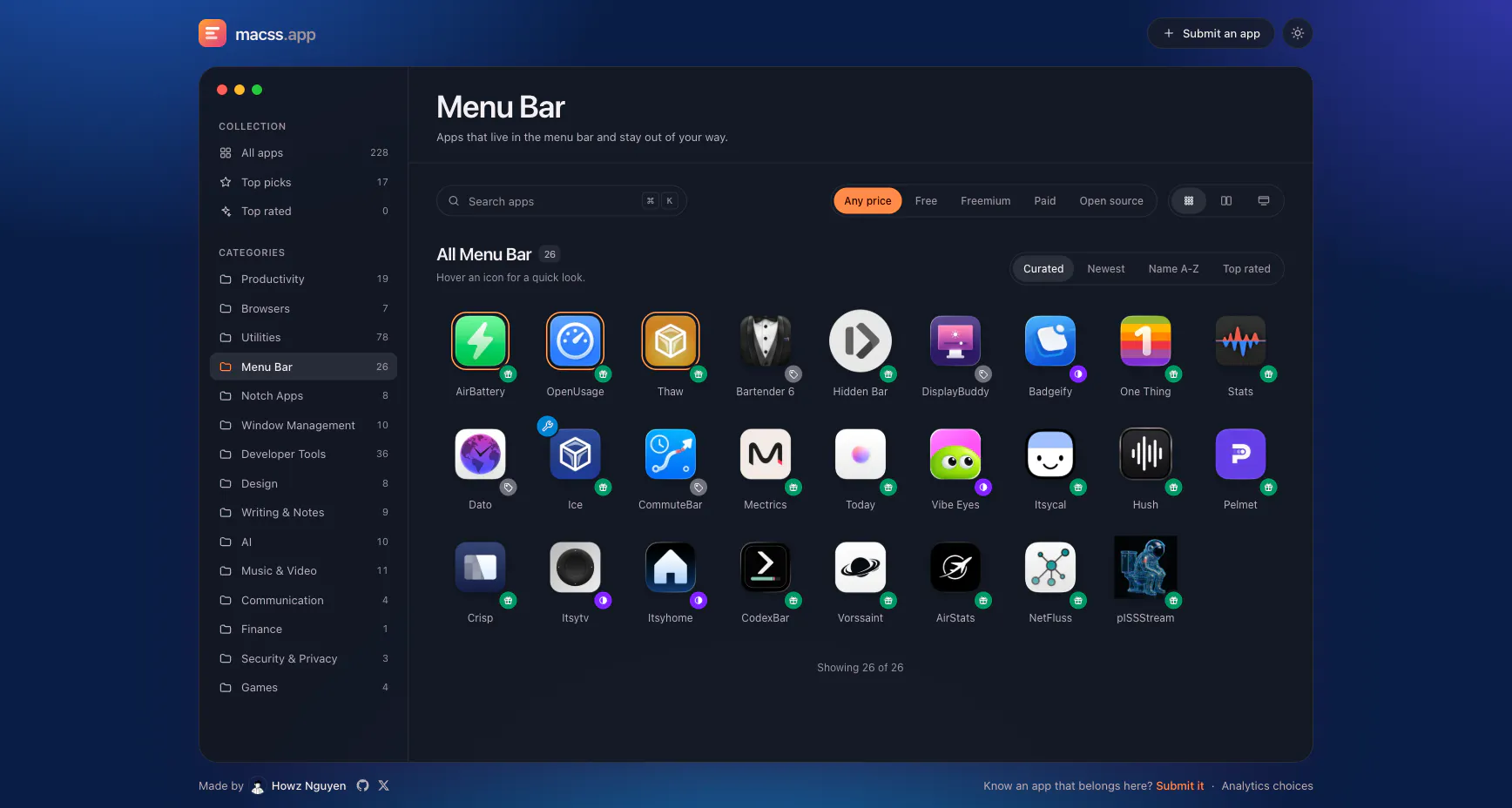Go to the macss.app home logo
The height and width of the screenshot is (808, 1512).
[257, 34]
